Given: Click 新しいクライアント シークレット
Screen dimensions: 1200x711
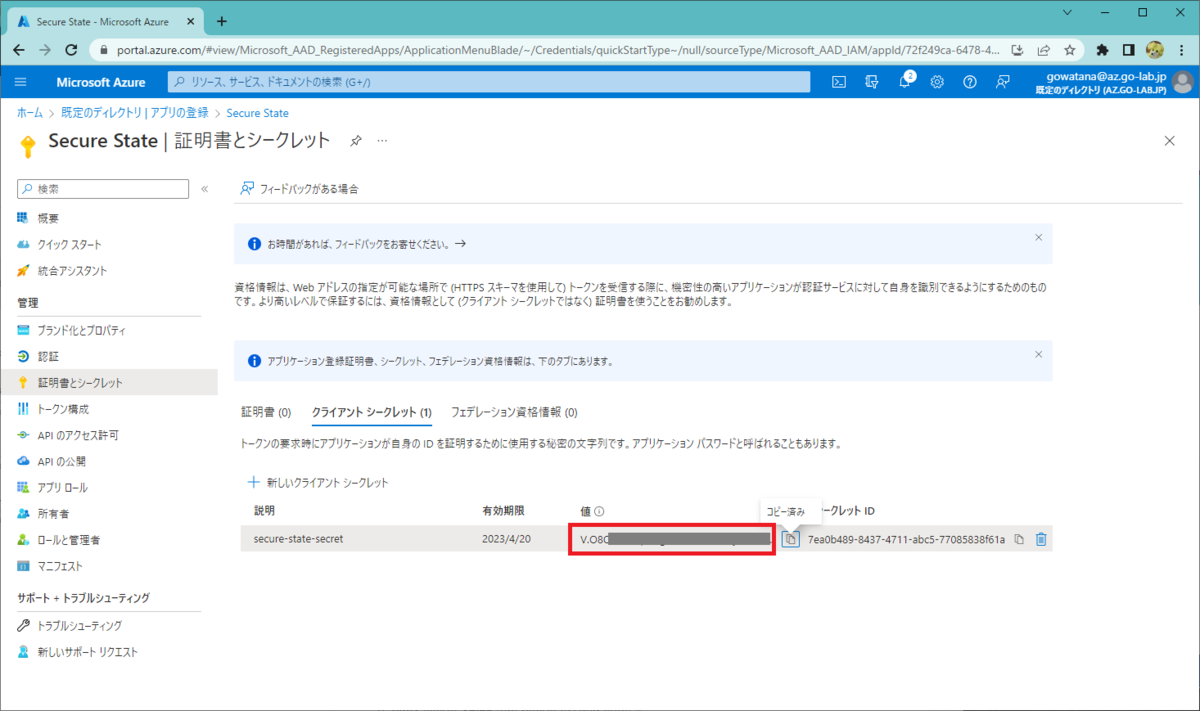Looking at the screenshot, I should (x=318, y=482).
